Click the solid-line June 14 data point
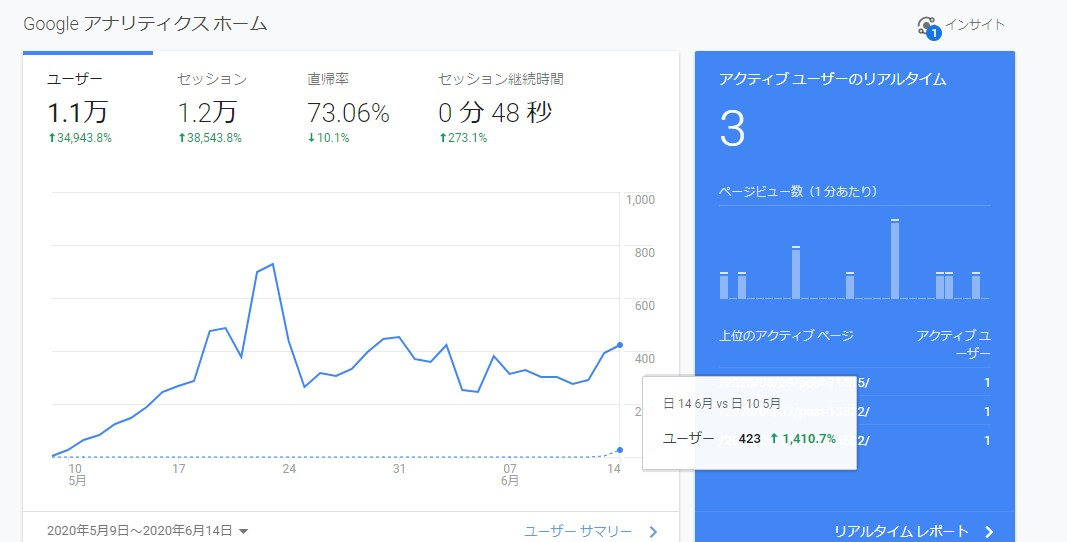This screenshot has width=1067, height=542. (x=620, y=345)
